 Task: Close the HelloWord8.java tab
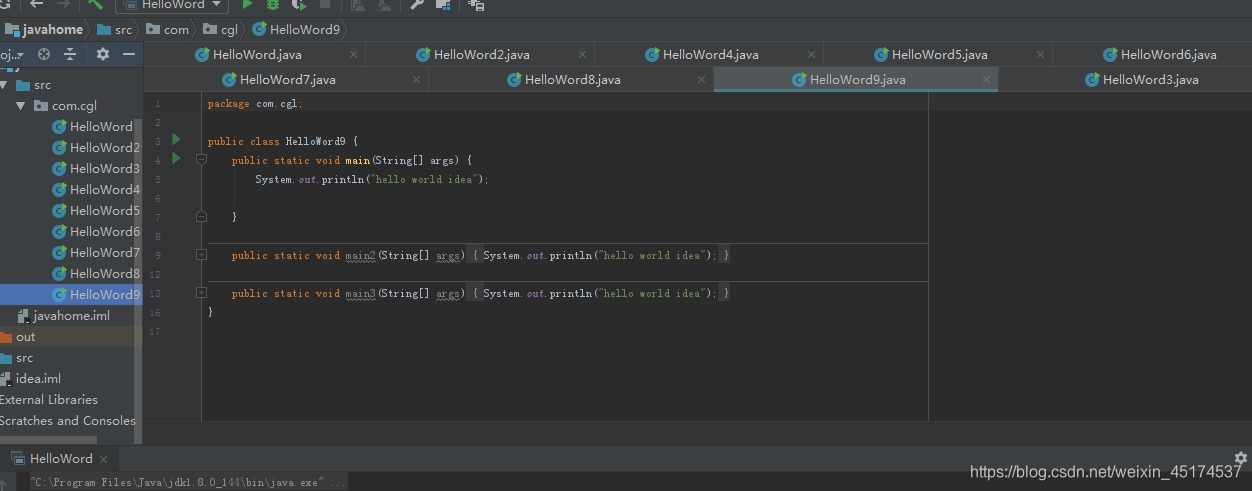tap(702, 79)
